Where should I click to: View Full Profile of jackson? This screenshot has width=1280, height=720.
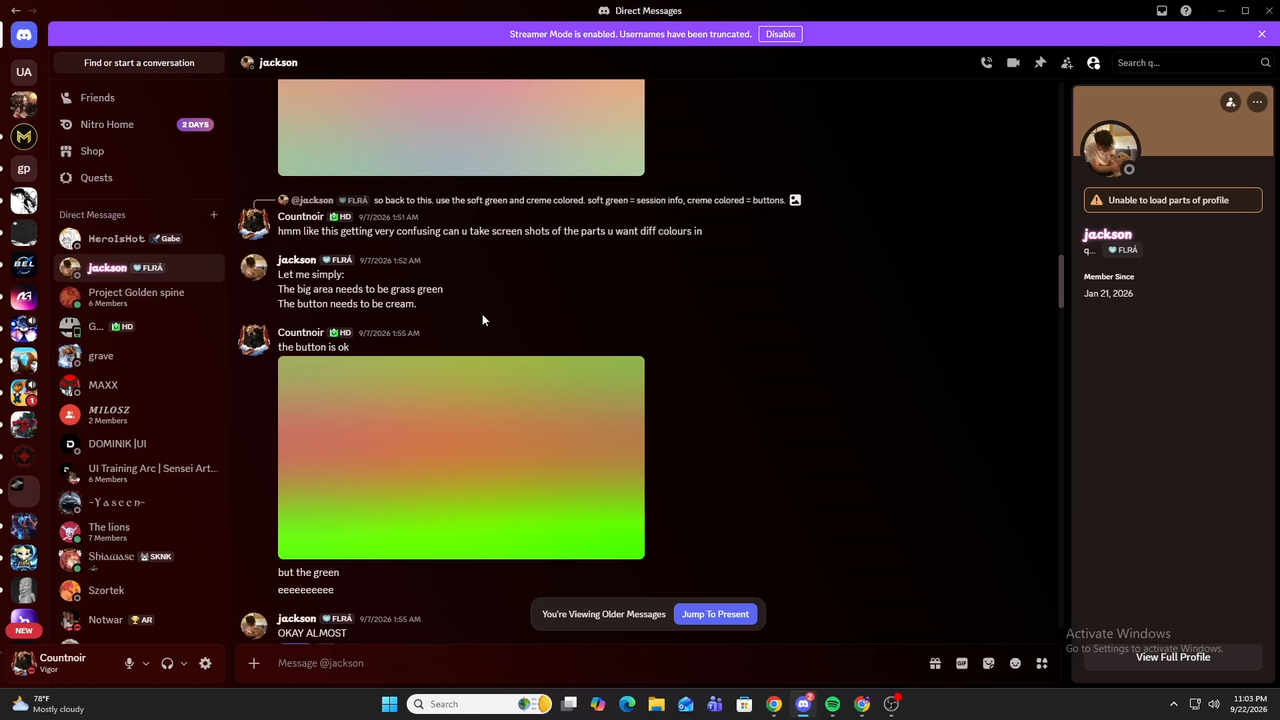[1173, 657]
